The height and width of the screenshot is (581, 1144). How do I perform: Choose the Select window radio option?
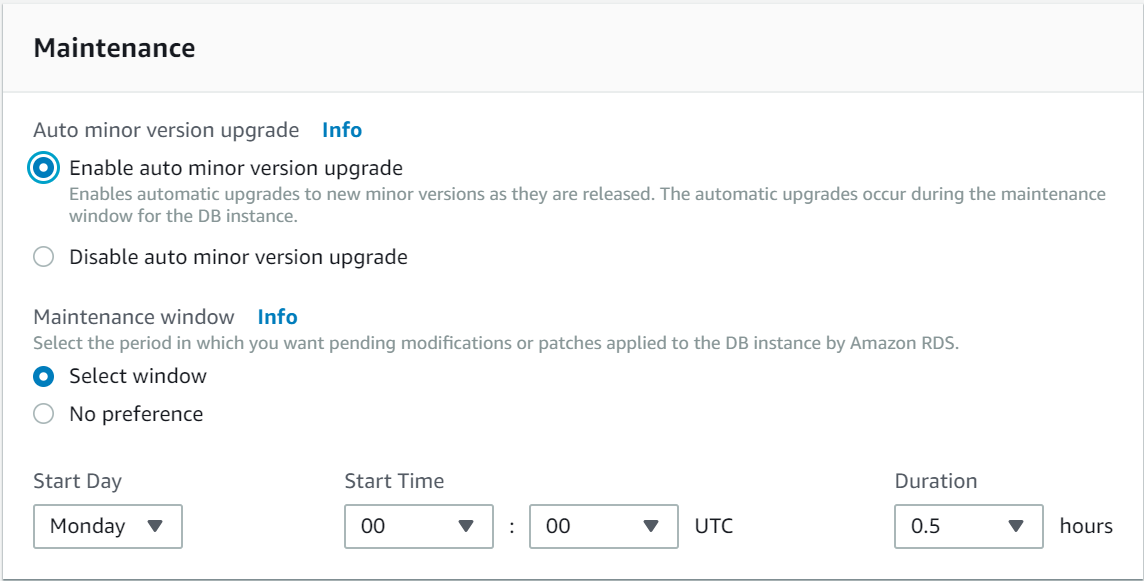tap(43, 377)
